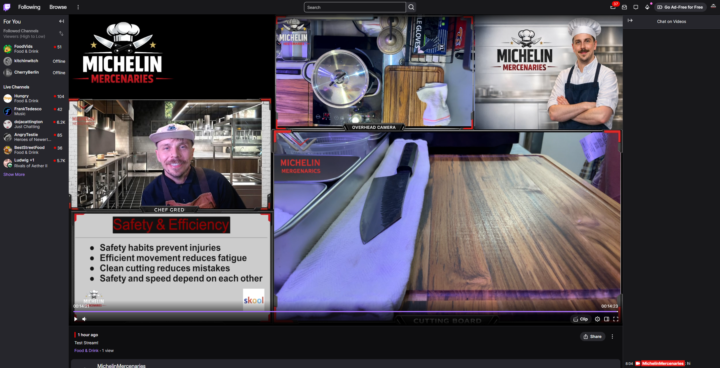Open the Food & Drink category link
Screen dimensions: 720x368
click(86, 351)
